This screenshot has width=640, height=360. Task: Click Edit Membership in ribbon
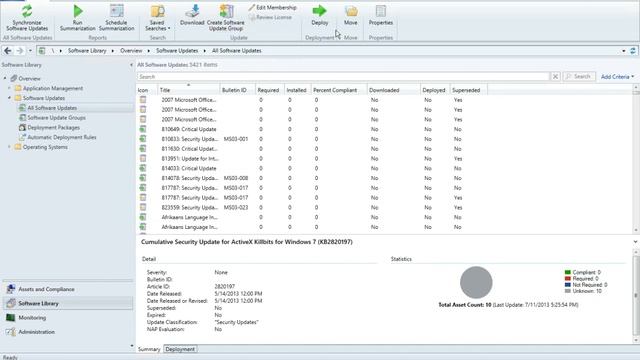coord(272,8)
